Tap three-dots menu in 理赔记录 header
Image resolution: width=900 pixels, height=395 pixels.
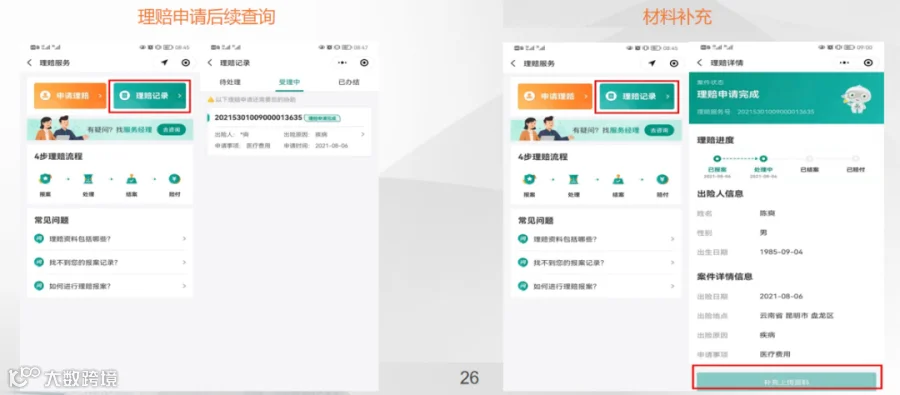[x=342, y=63]
